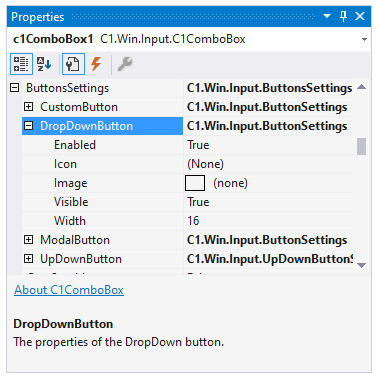377x379 pixels.
Task: Collapse the ButtonsSettings node
Action: tap(15, 88)
